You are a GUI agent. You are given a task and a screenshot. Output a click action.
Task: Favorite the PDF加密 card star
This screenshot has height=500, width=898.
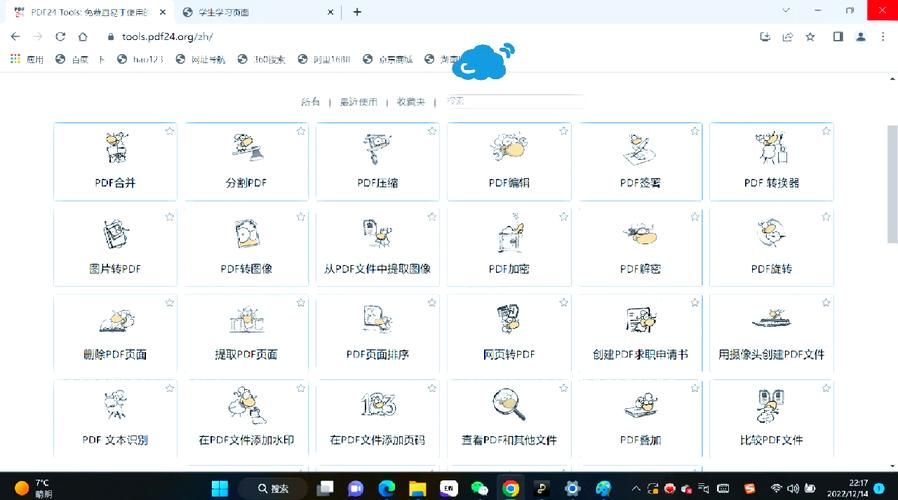tap(564, 216)
